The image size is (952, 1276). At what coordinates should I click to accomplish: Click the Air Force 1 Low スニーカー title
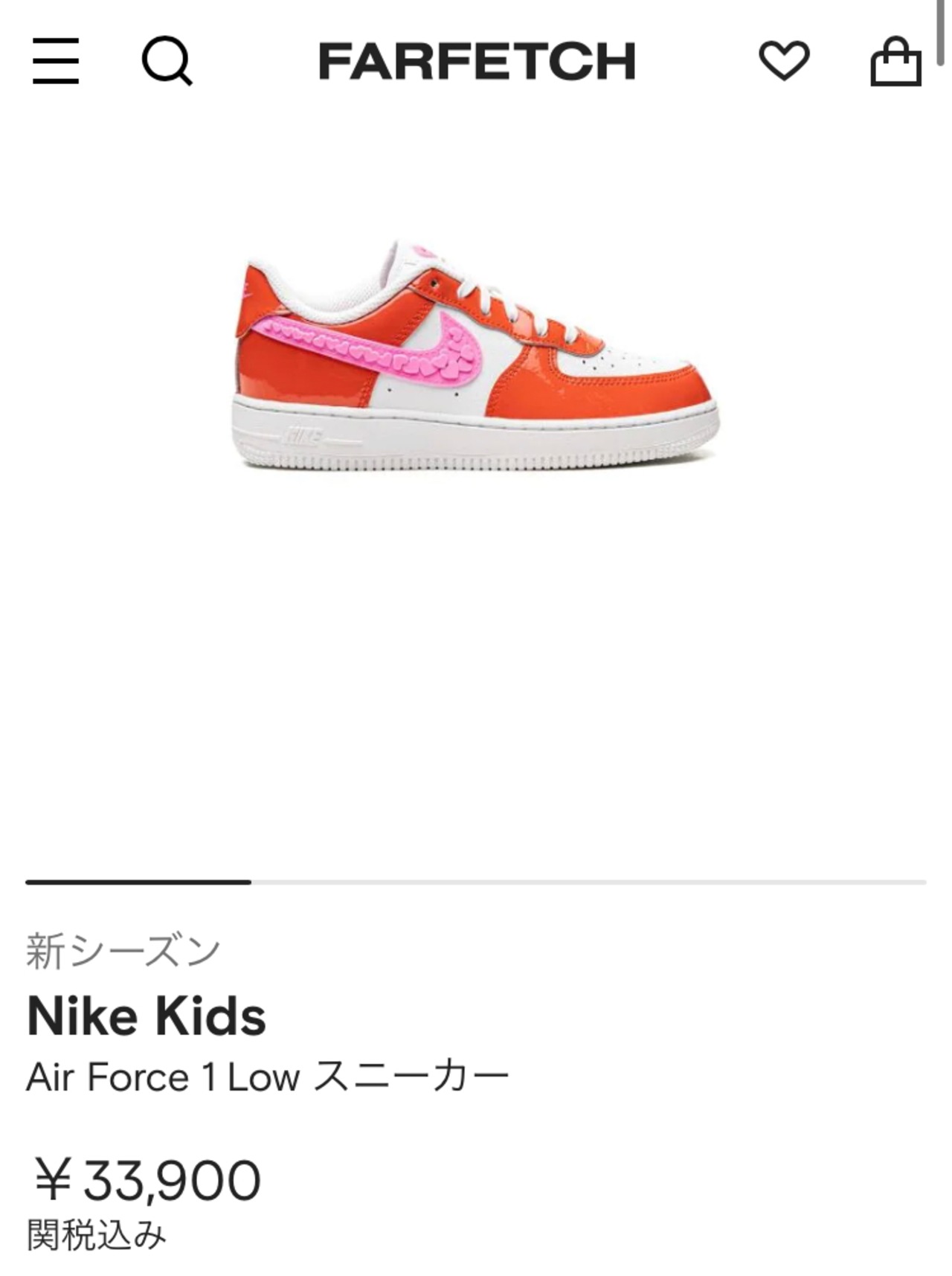coord(268,1077)
